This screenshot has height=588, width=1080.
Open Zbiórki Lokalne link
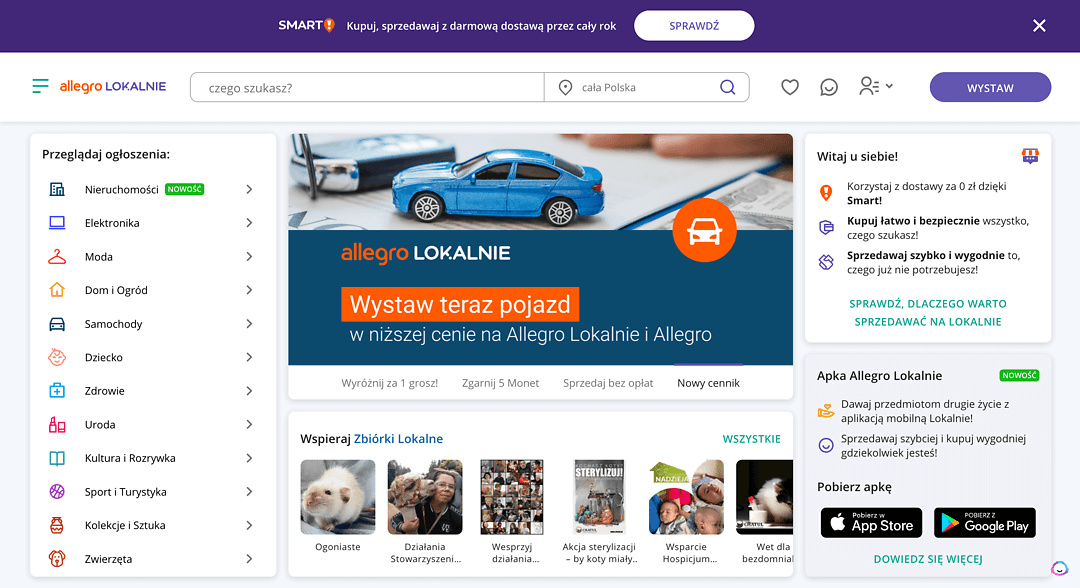click(398, 439)
